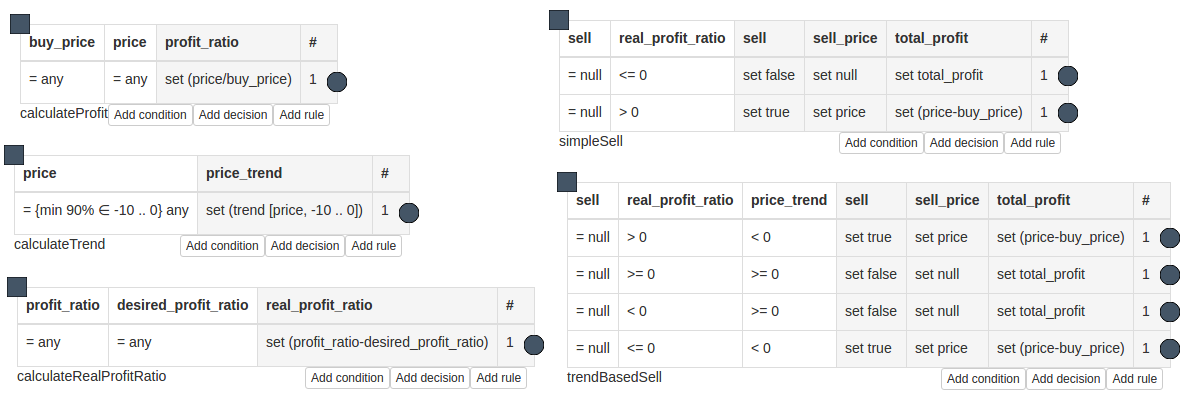Add a decision to the calculateRealProfitRatio table
1191x402 pixels.
430,378
